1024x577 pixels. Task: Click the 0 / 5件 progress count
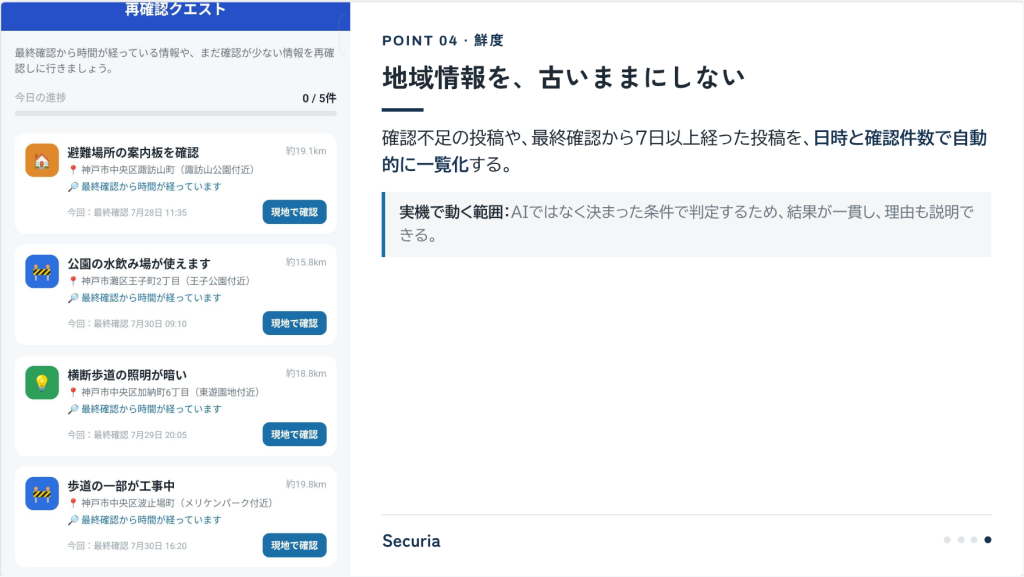tap(319, 98)
